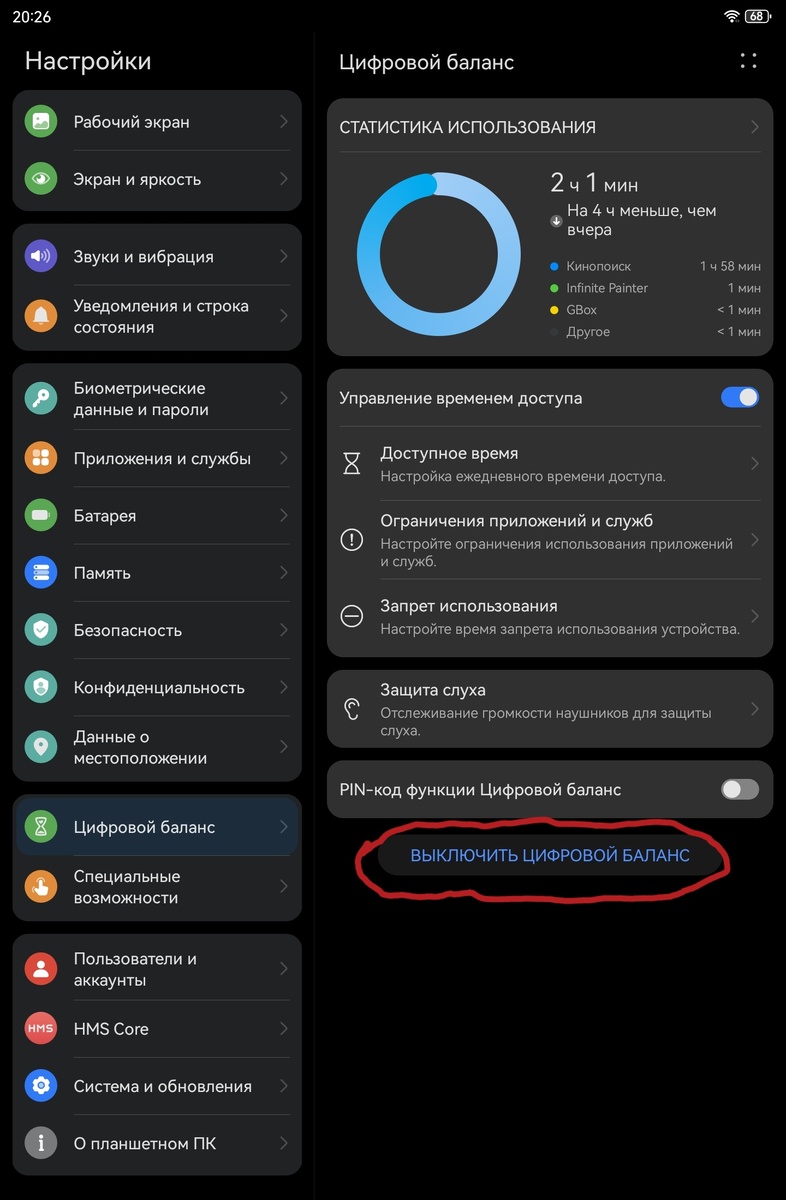
Task: Open the HMS Core icon
Action: point(41,1029)
